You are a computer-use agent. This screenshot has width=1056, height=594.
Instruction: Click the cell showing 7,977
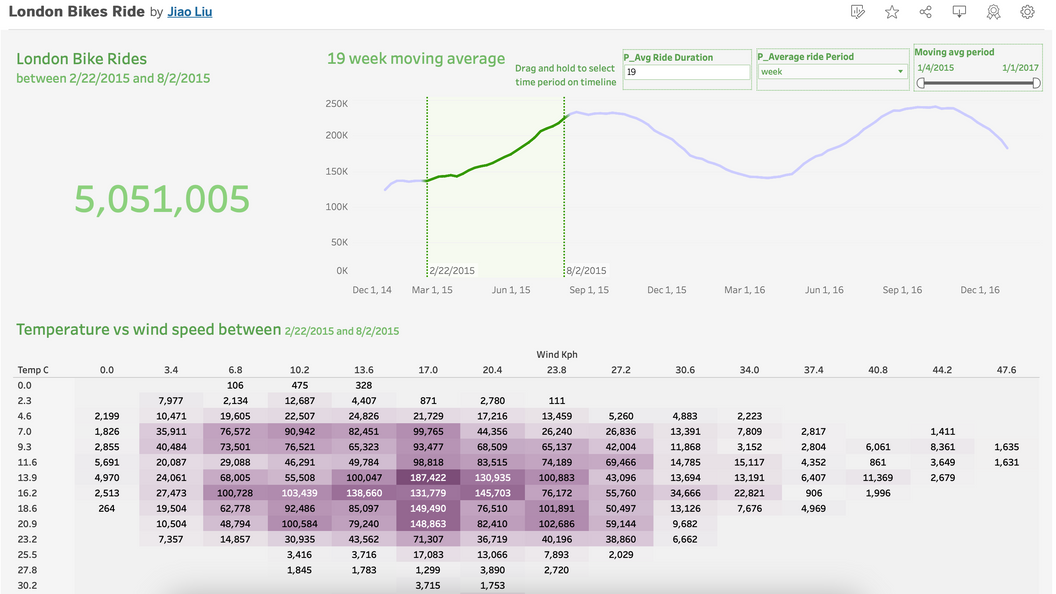pyautogui.click(x=171, y=401)
